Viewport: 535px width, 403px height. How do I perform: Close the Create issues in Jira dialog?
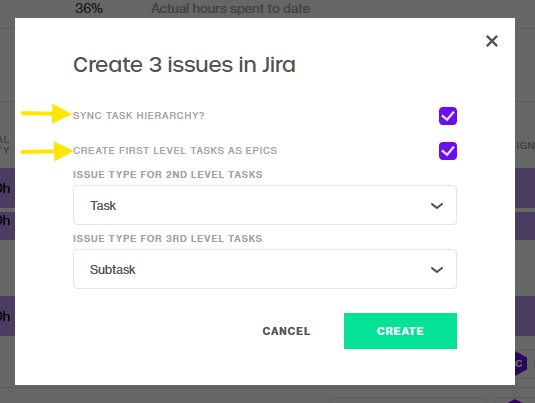point(492,41)
